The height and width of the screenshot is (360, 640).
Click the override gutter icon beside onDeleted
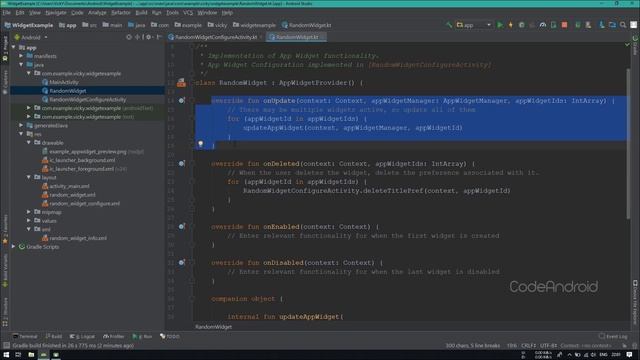point(182,163)
